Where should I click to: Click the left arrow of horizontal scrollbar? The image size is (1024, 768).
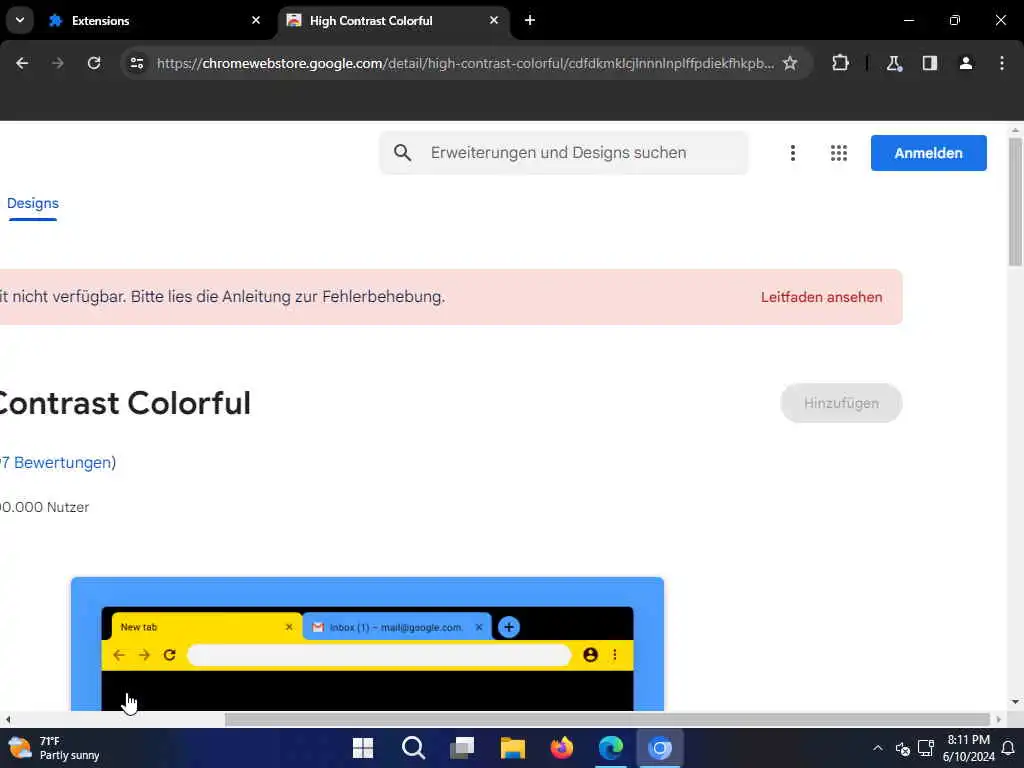(7, 719)
